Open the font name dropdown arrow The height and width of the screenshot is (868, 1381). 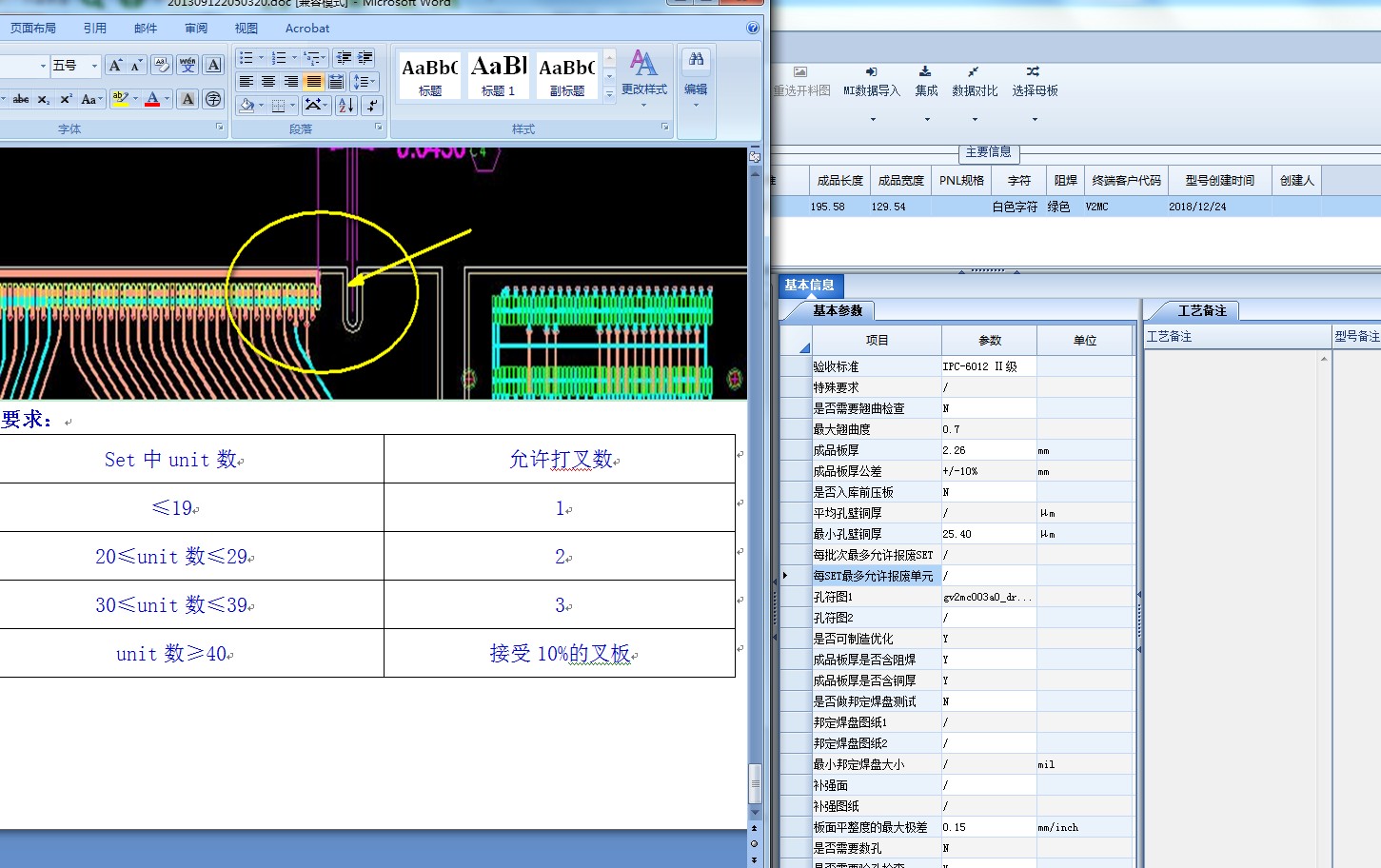pos(43,66)
